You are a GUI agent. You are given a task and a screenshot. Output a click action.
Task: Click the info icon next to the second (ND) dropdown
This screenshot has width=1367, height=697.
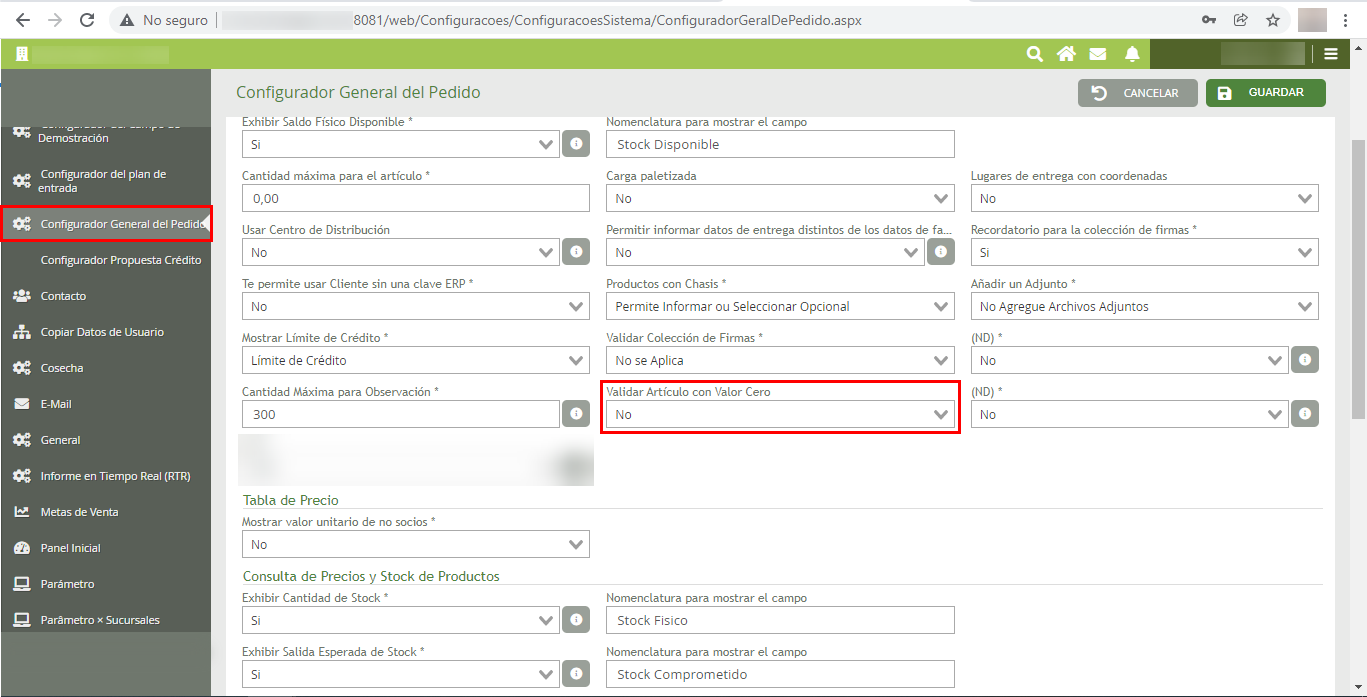[x=1304, y=414]
